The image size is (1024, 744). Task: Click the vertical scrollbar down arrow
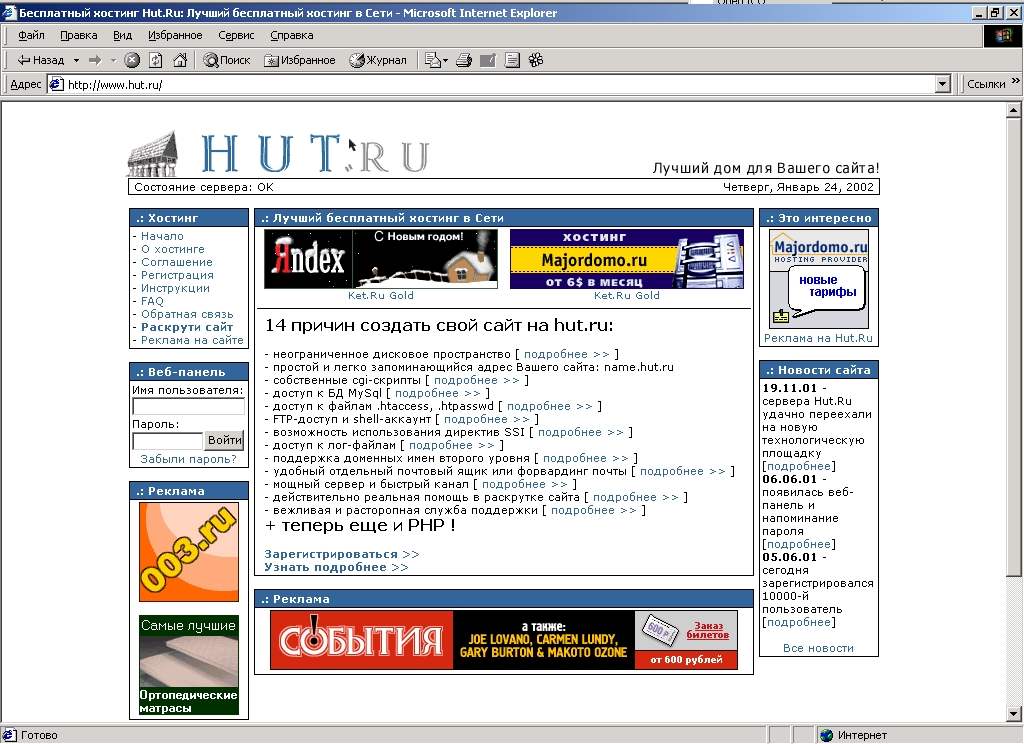pos(1014,714)
